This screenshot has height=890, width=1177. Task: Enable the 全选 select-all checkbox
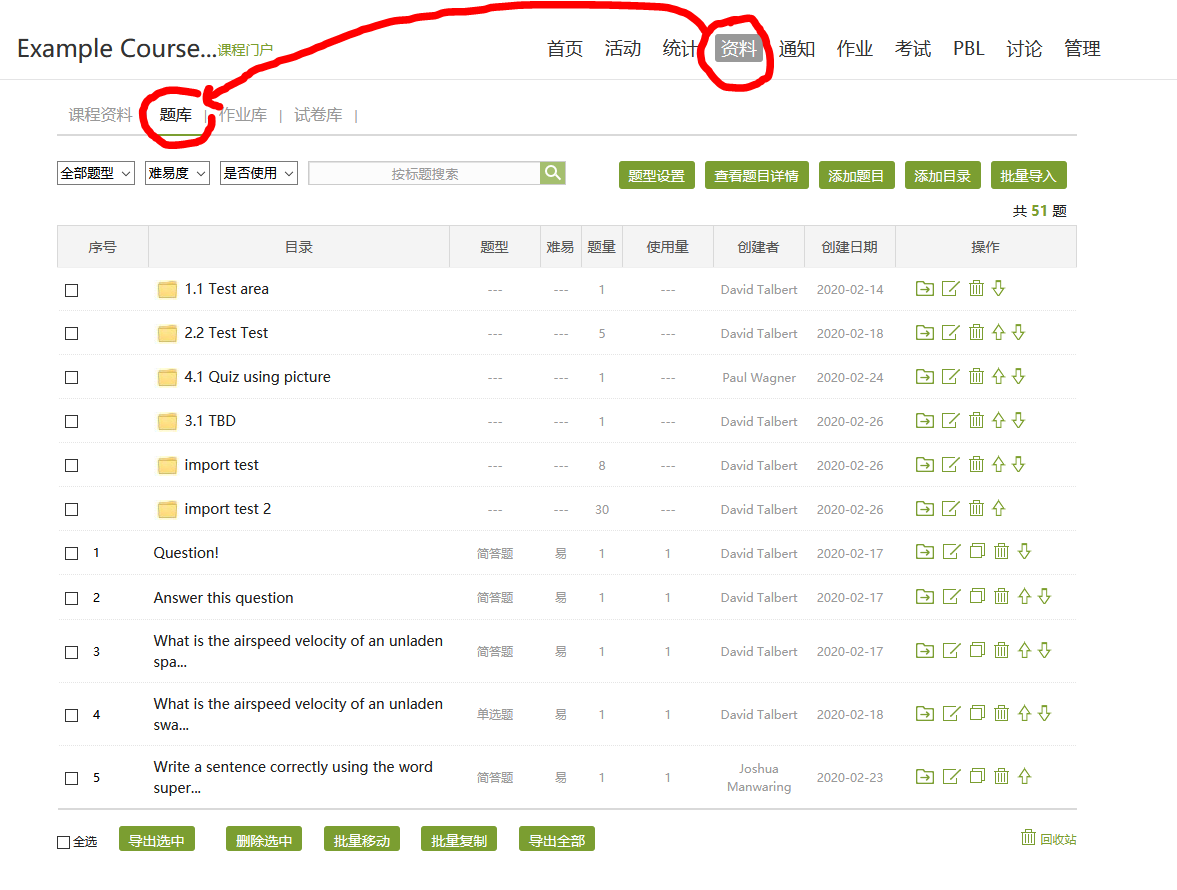(x=64, y=842)
